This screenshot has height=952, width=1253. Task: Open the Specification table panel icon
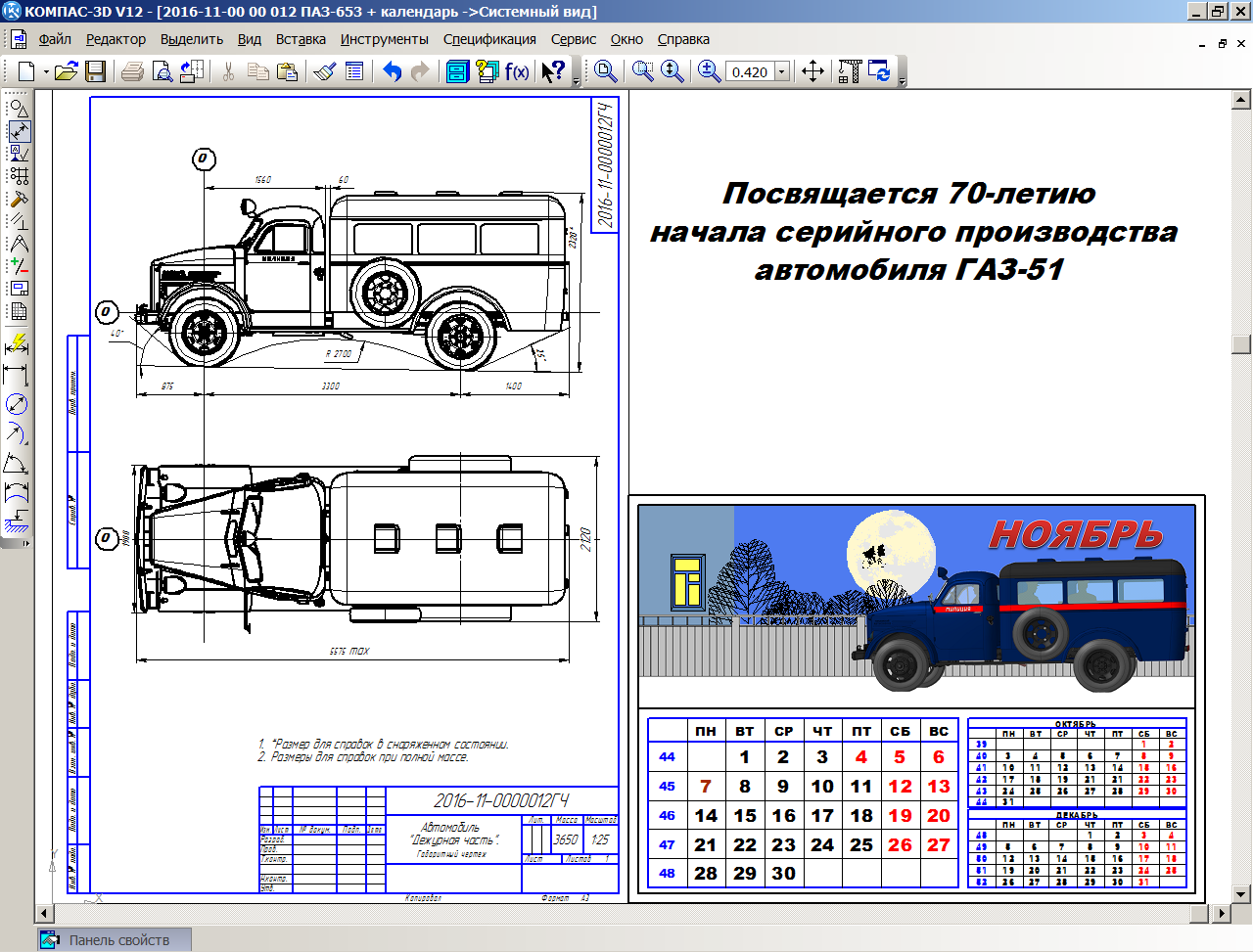19,311
